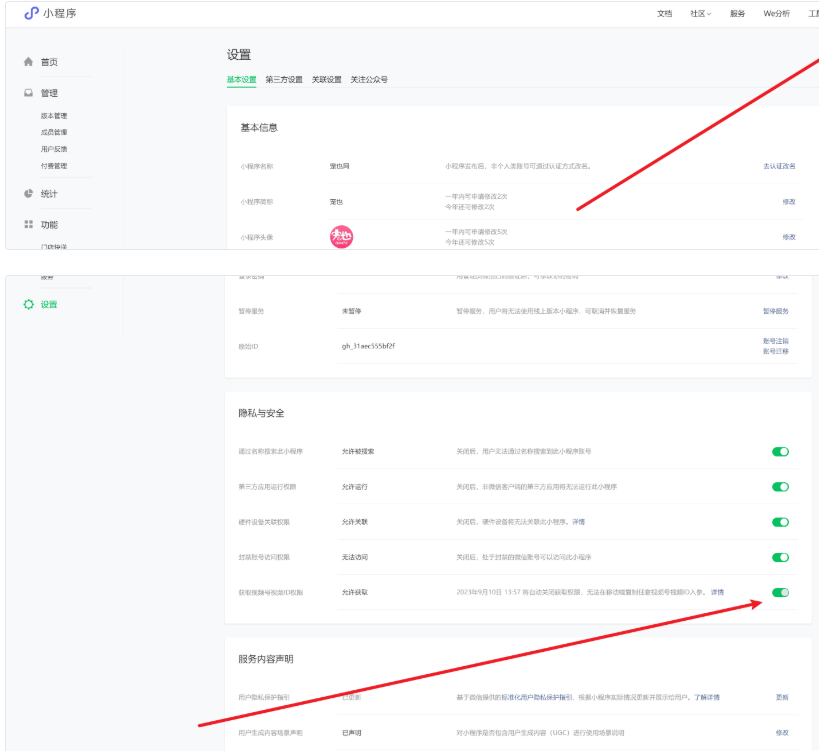The image size is (819, 751).
Task: Click the 宠也网 name value
Action: click(340, 166)
